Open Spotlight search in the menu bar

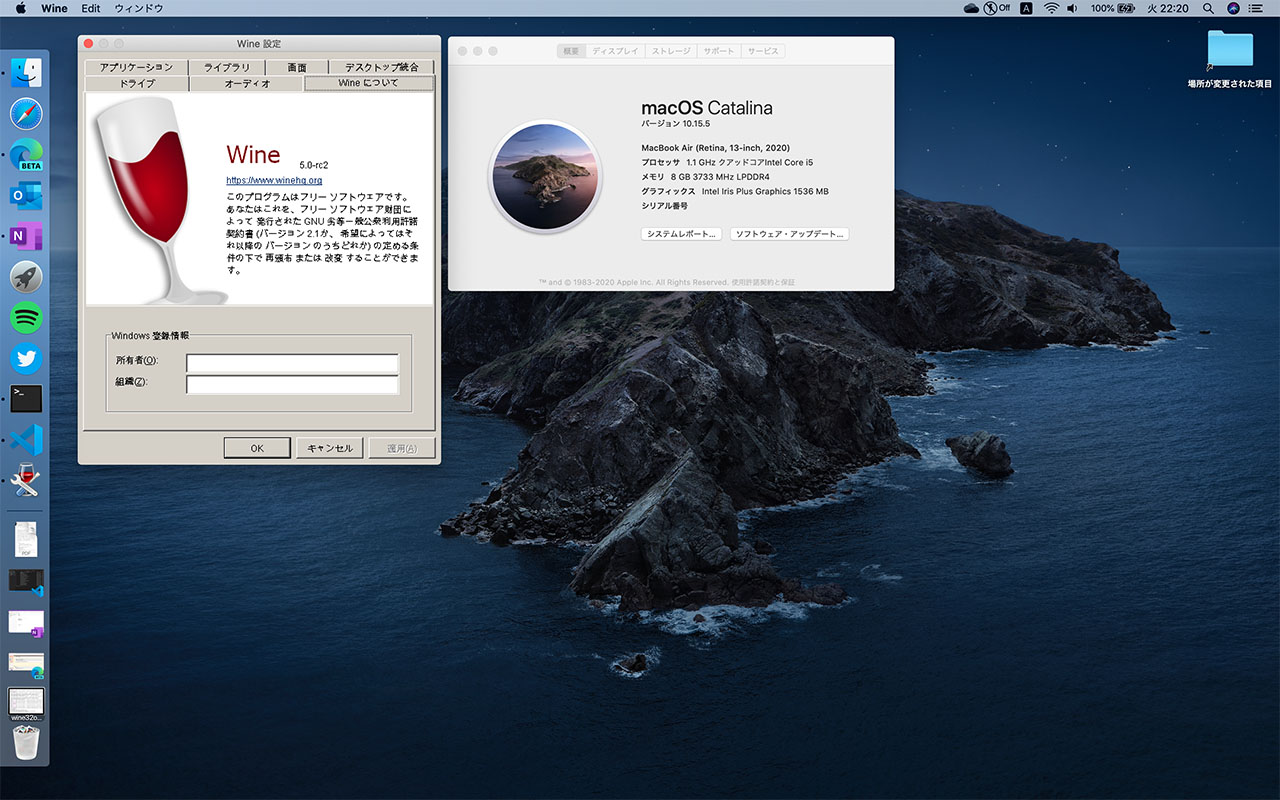click(x=1208, y=8)
